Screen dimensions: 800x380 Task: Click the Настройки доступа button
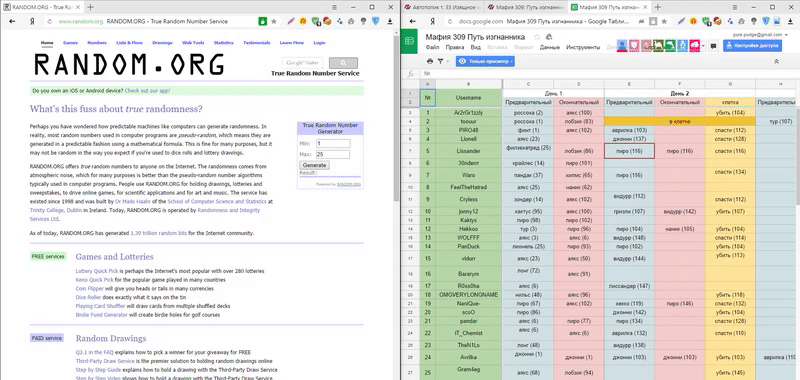(752, 45)
